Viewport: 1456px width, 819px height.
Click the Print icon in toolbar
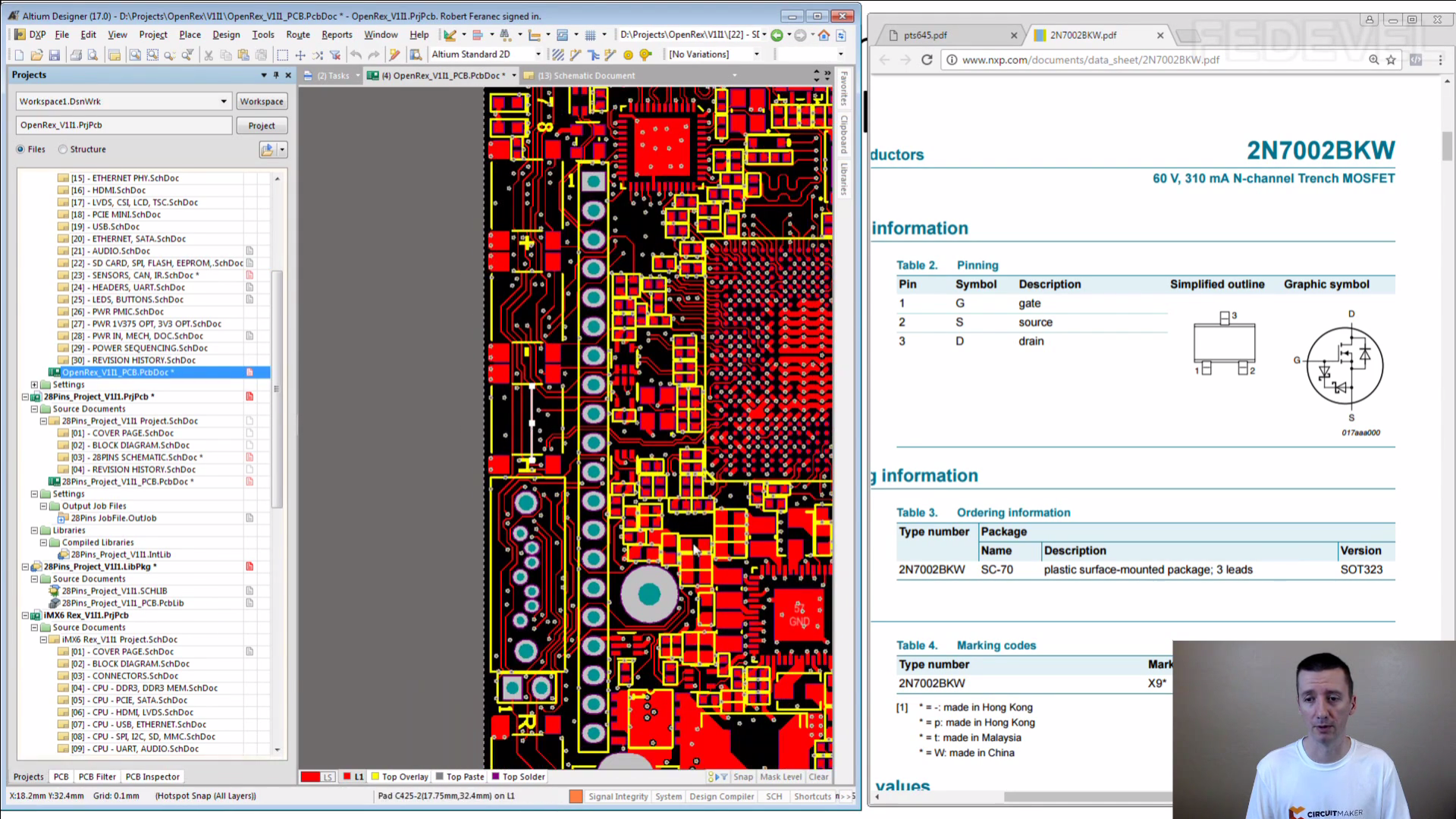click(x=75, y=55)
